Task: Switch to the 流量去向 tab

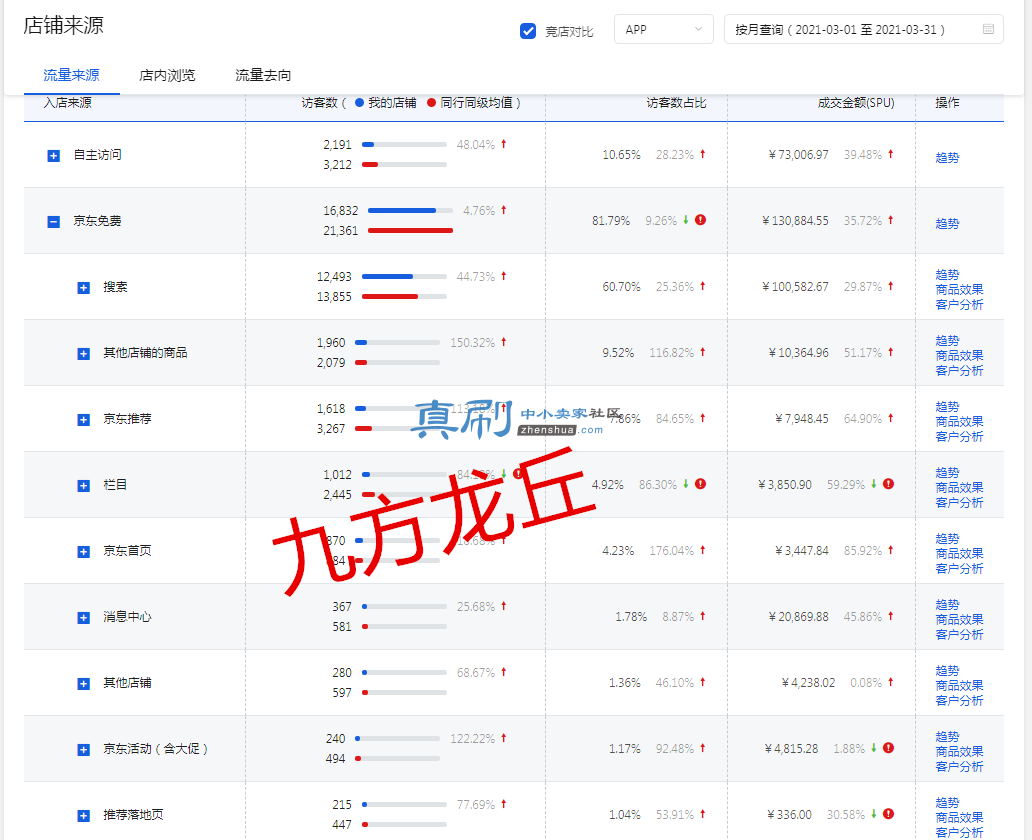Action: (263, 75)
